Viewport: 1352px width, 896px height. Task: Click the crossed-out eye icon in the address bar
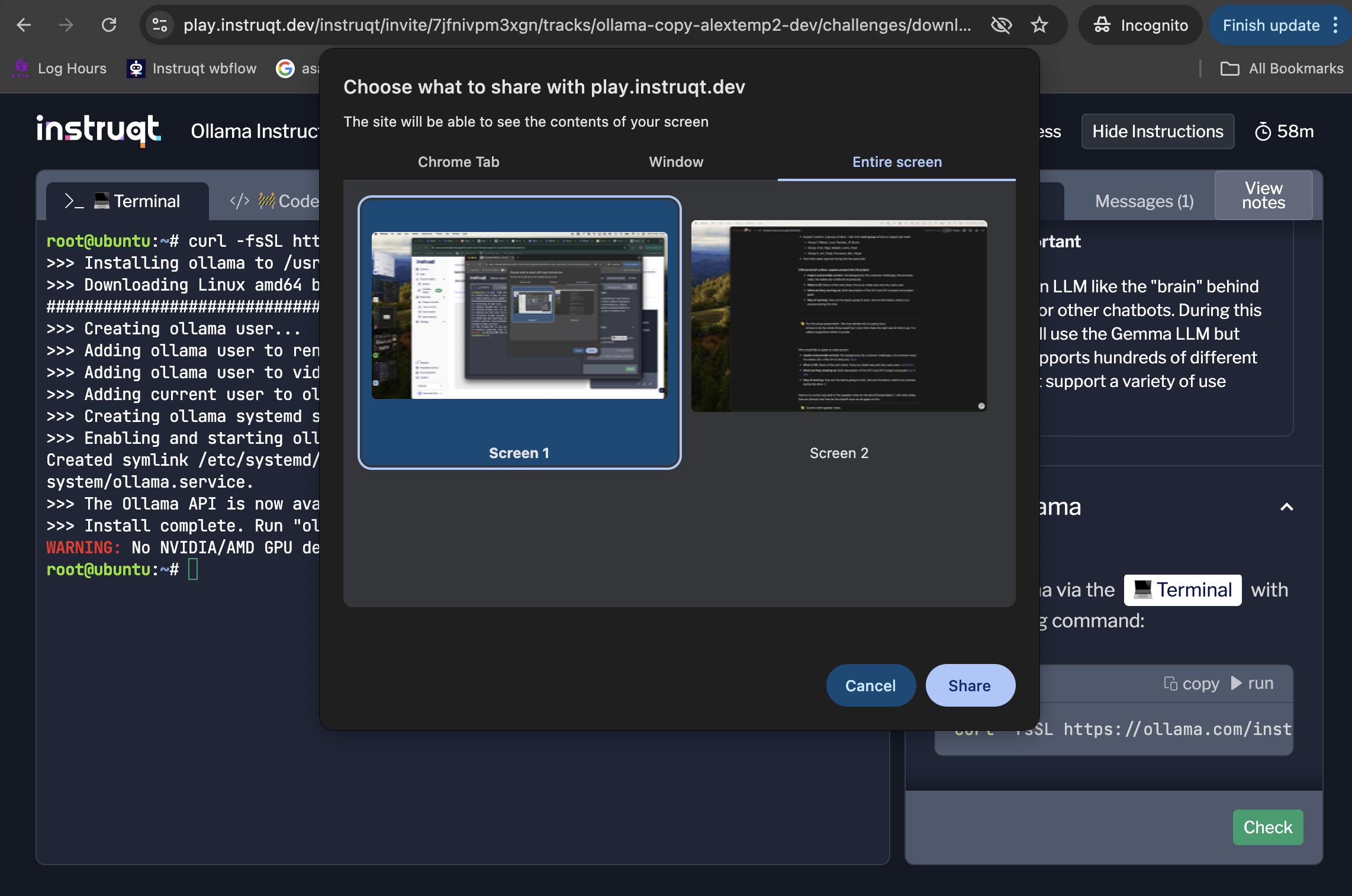(x=1001, y=25)
